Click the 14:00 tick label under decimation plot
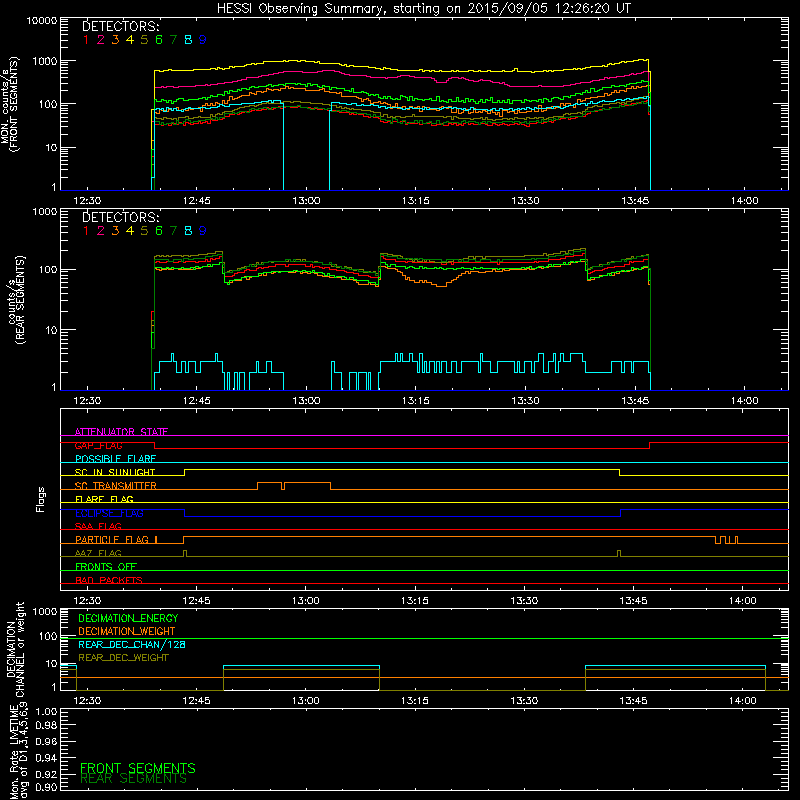The height and width of the screenshot is (800, 800). pos(742,701)
